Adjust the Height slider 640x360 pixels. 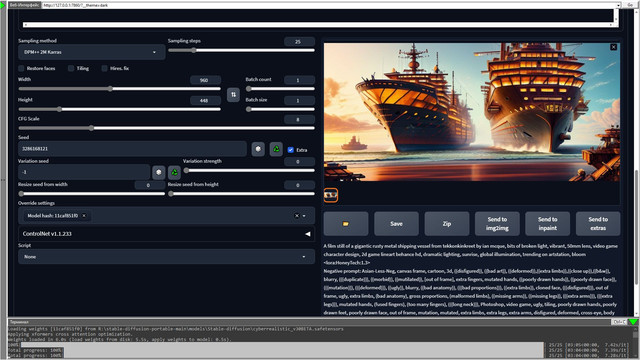120,109
